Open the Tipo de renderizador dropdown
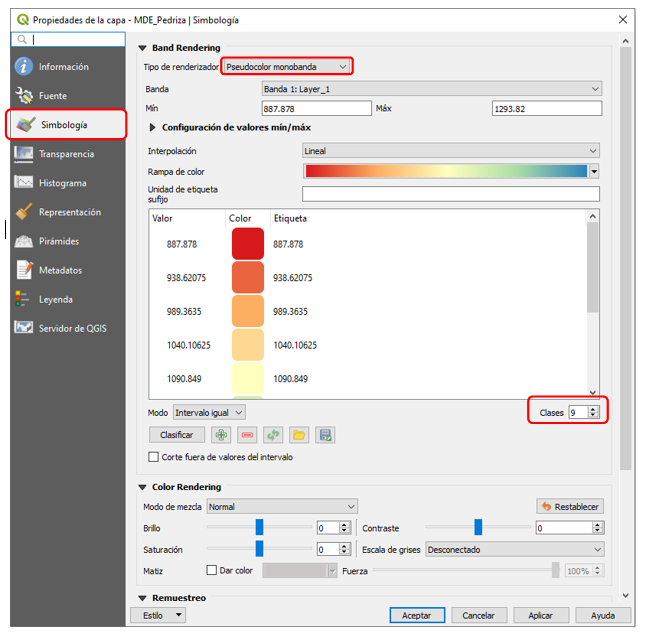This screenshot has height=633, width=645. [x=287, y=66]
